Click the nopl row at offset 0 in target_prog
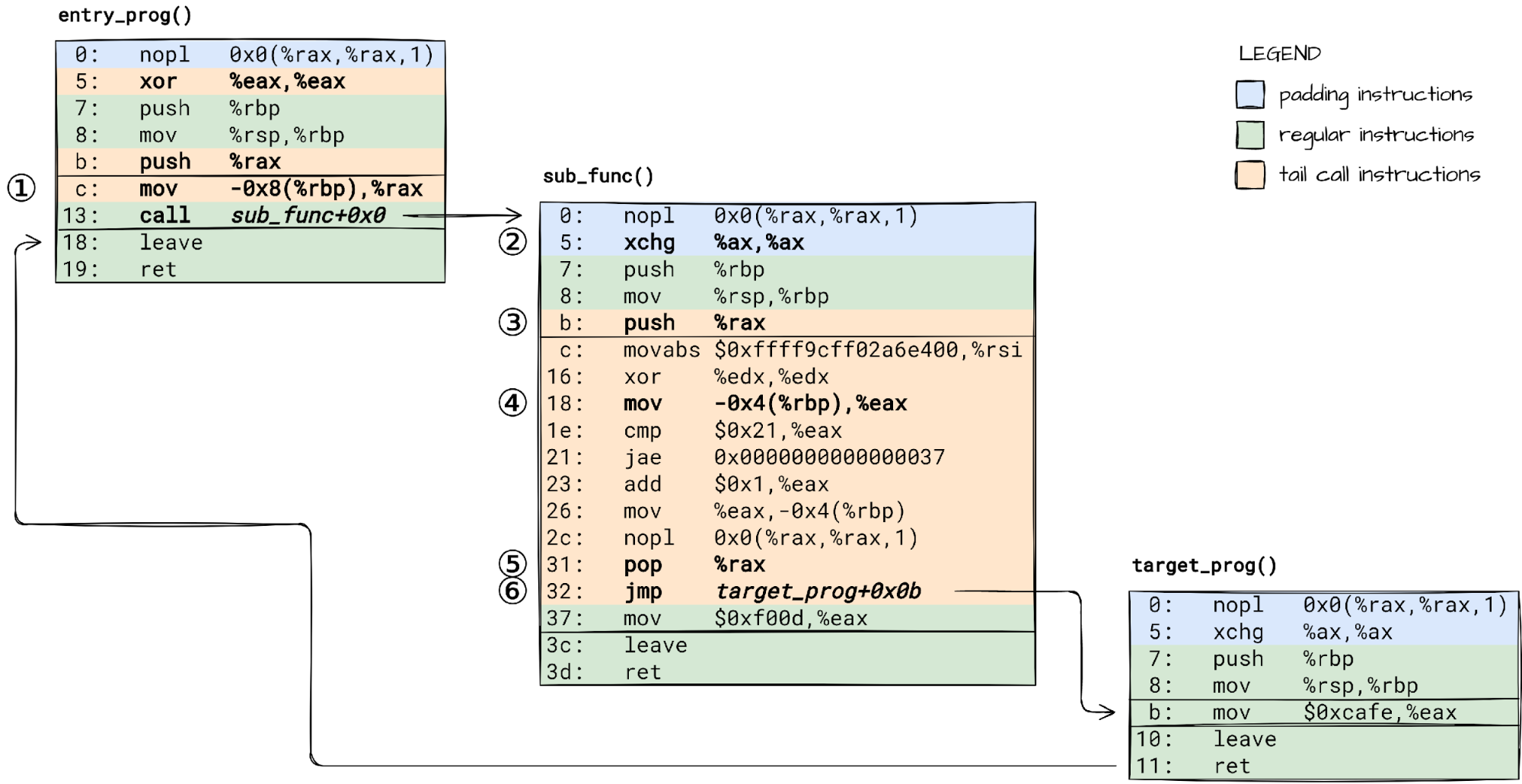1522x784 pixels. 1324,605
